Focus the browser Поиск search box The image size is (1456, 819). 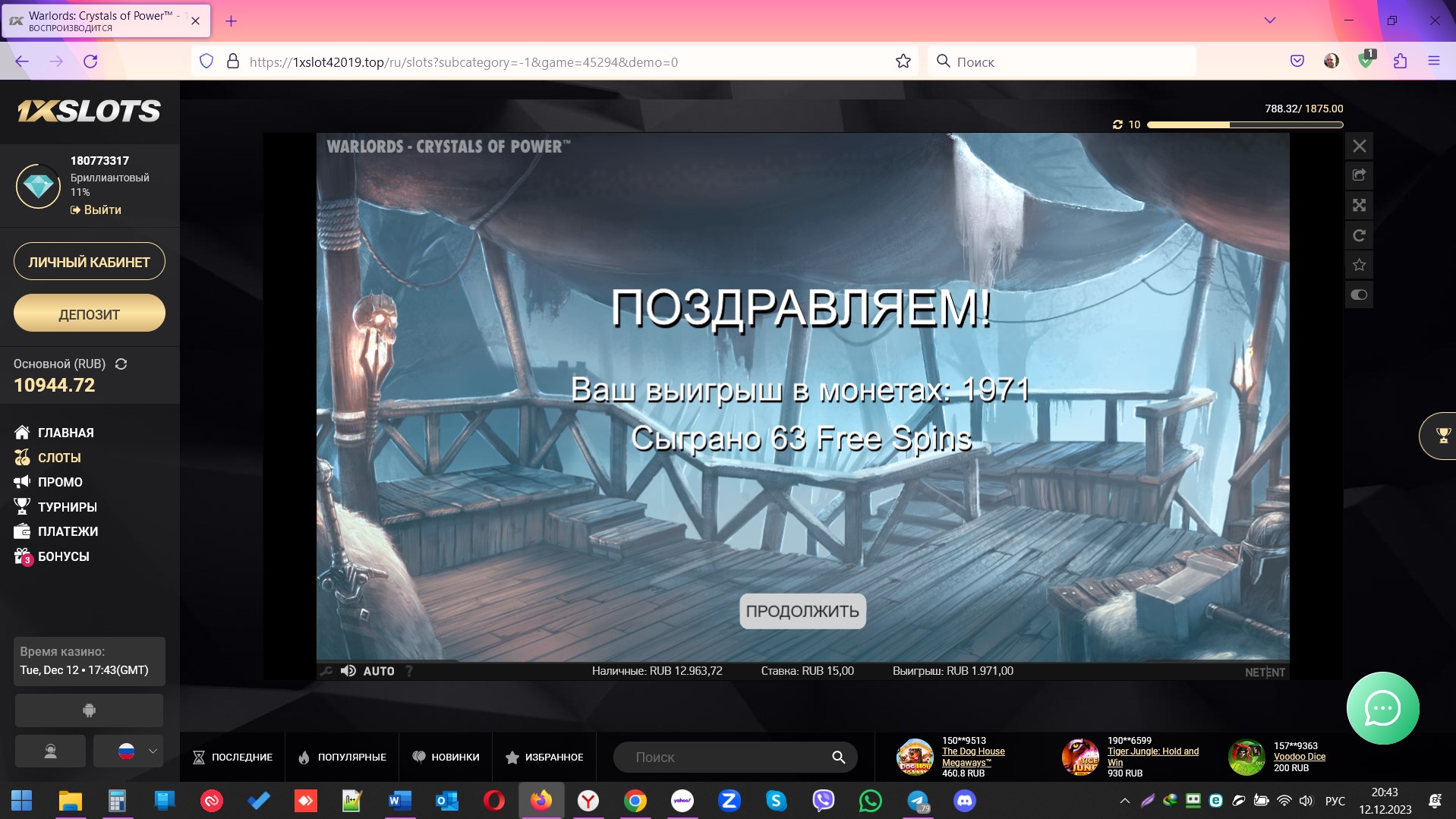coord(1061,61)
